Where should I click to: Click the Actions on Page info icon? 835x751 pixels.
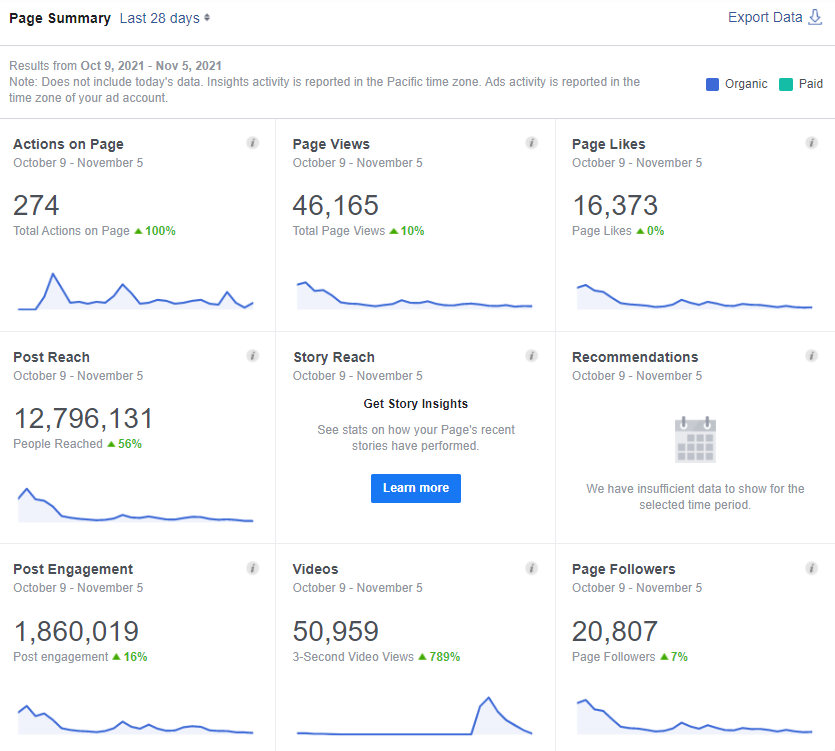point(252,143)
